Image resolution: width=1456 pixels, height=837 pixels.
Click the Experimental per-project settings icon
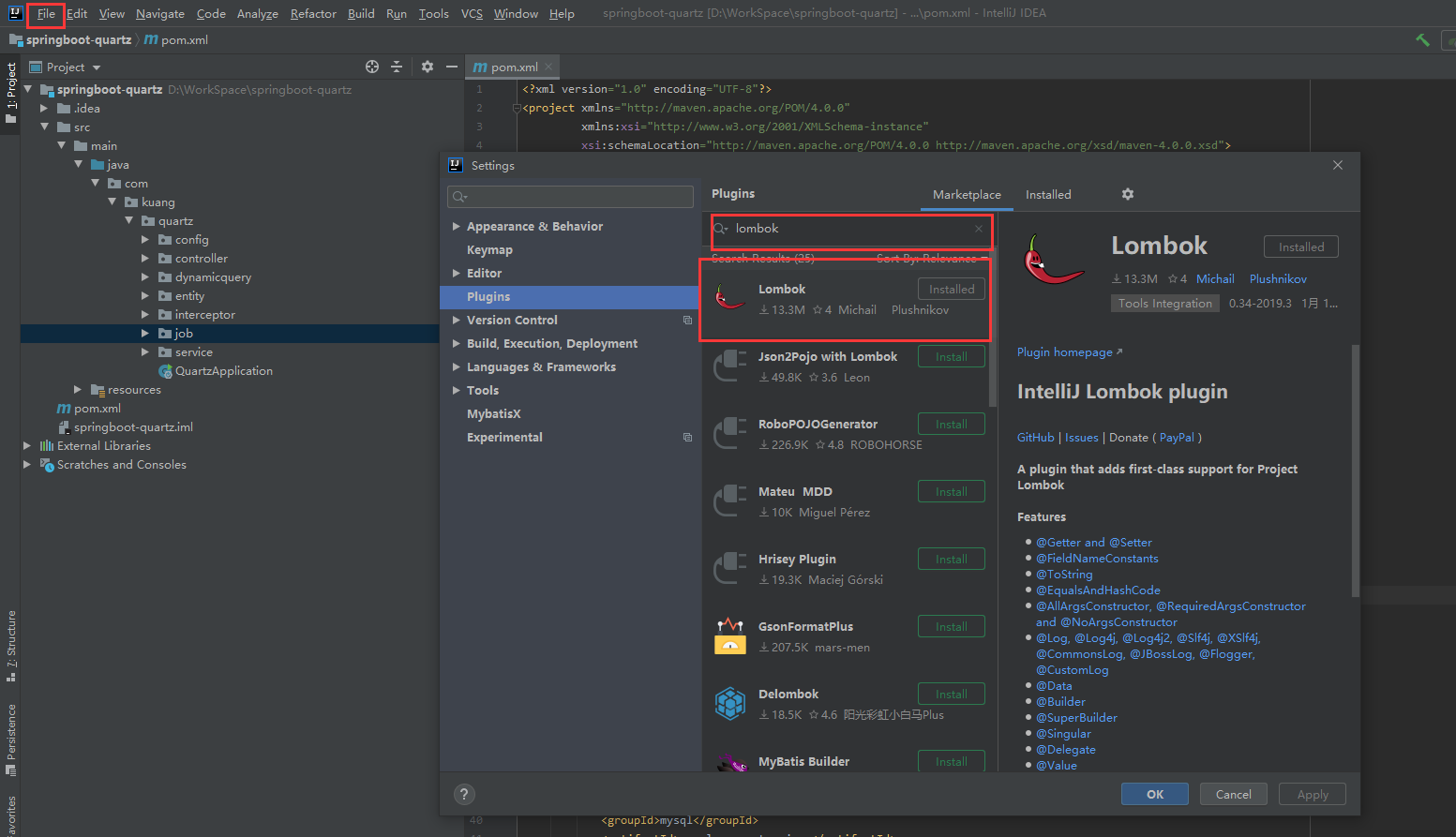[687, 438]
